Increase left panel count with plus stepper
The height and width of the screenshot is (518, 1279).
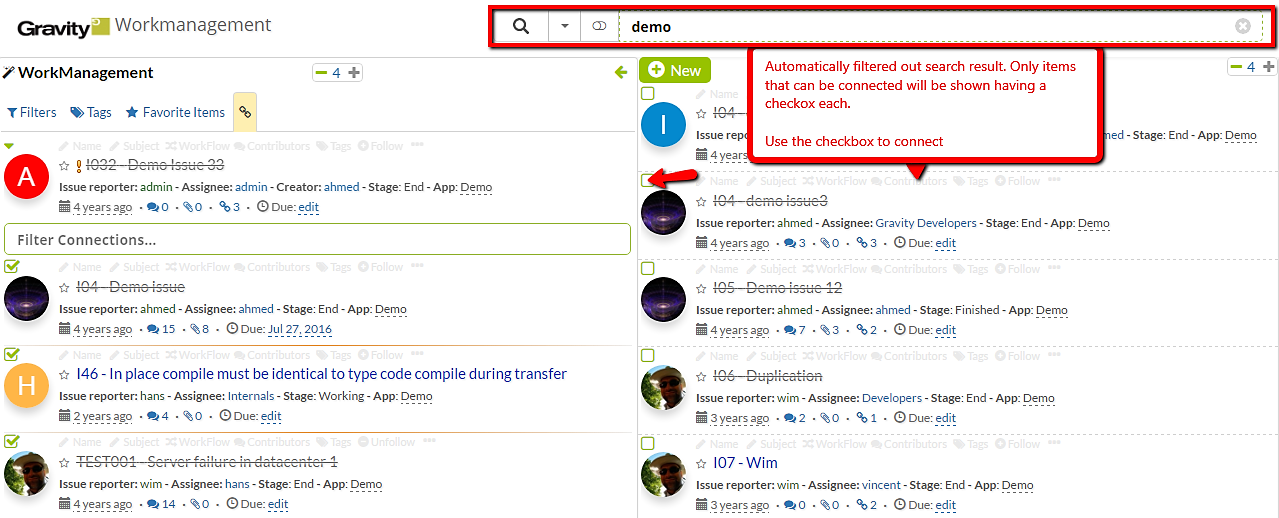coord(354,72)
